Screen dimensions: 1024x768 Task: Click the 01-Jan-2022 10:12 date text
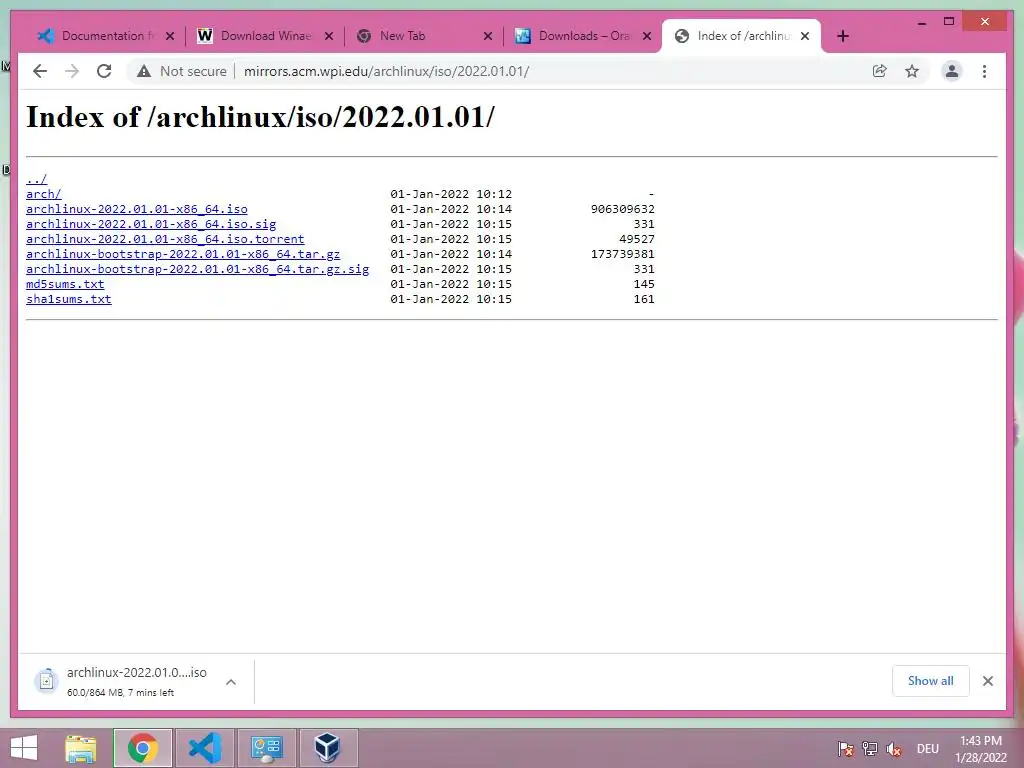pyautogui.click(x=451, y=194)
